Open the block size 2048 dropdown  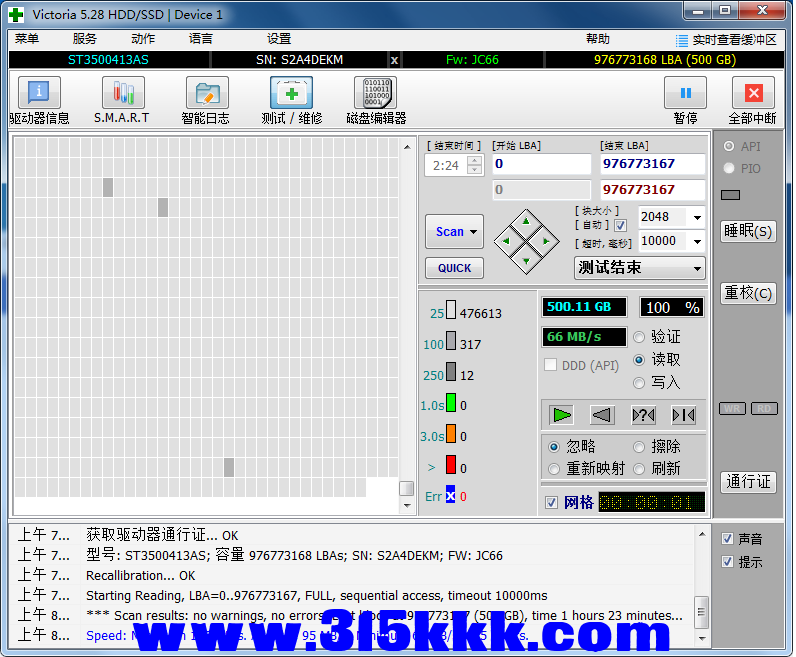click(698, 217)
